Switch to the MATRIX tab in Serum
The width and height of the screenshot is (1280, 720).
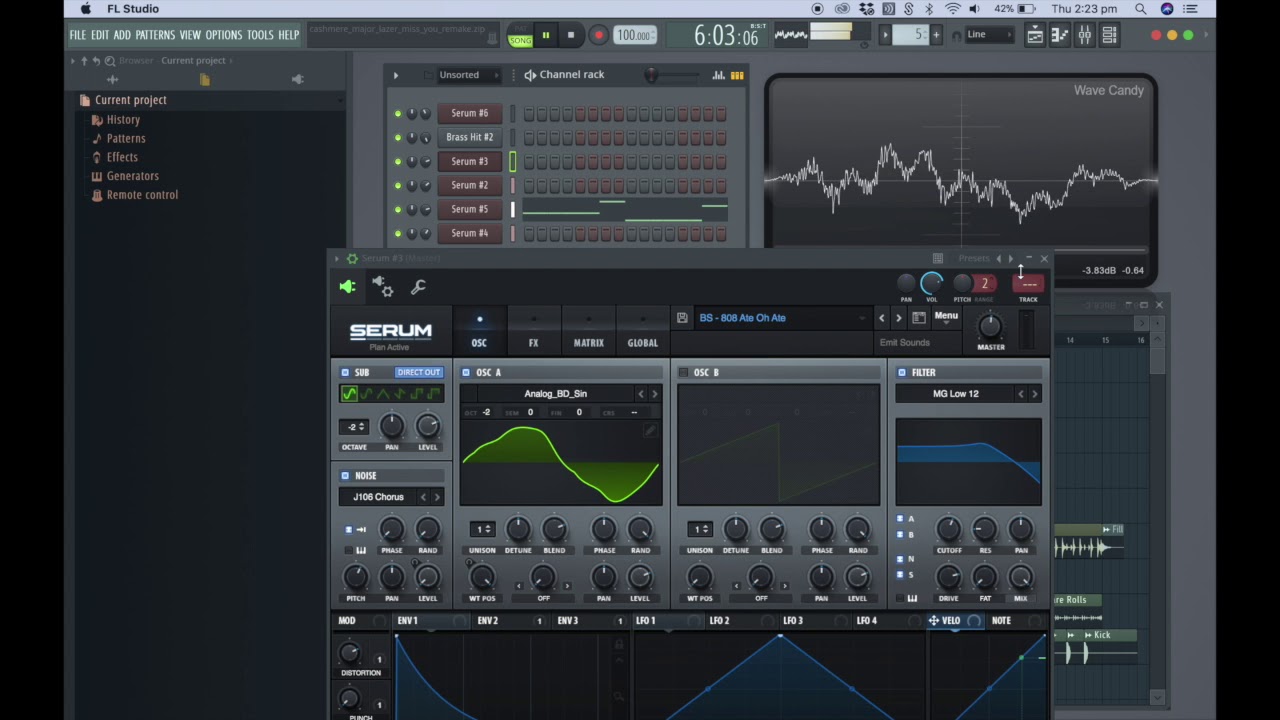pyautogui.click(x=588, y=333)
